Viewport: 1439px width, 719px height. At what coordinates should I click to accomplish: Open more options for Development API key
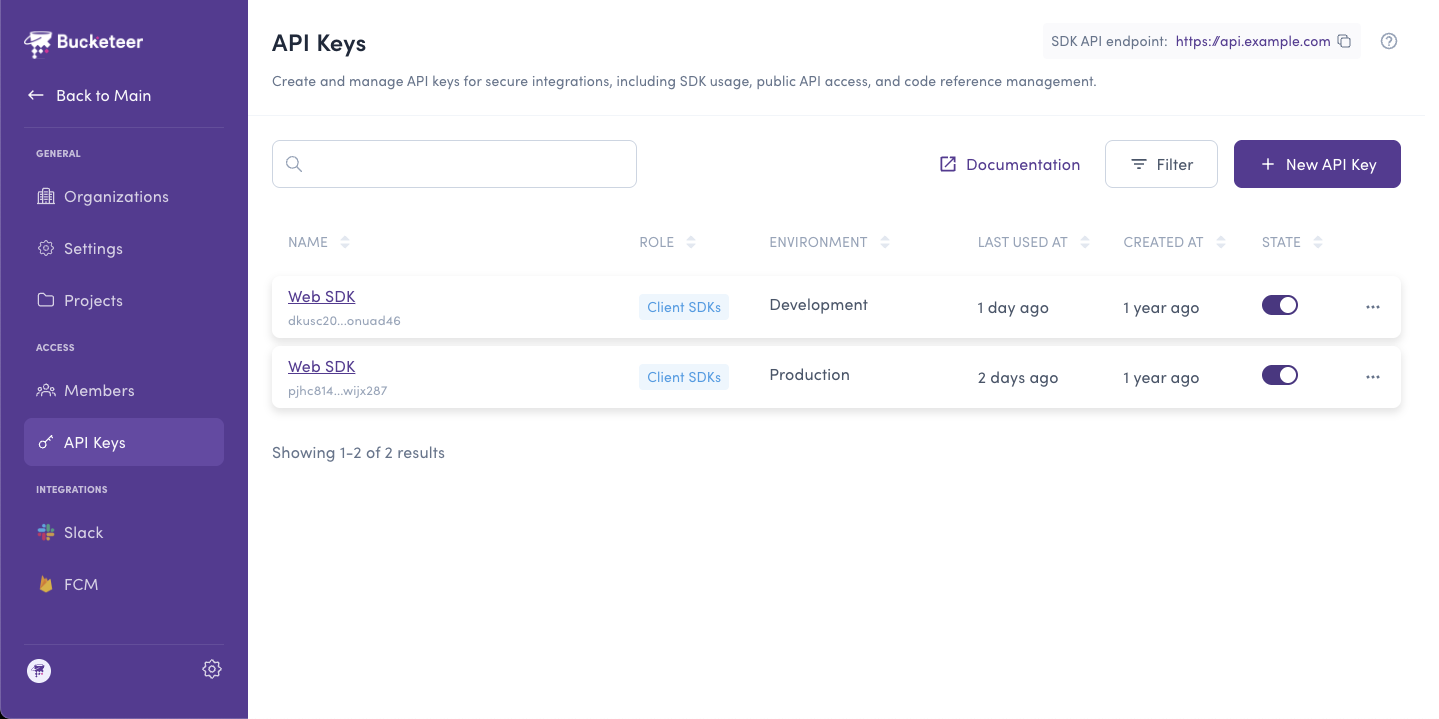pos(1372,307)
